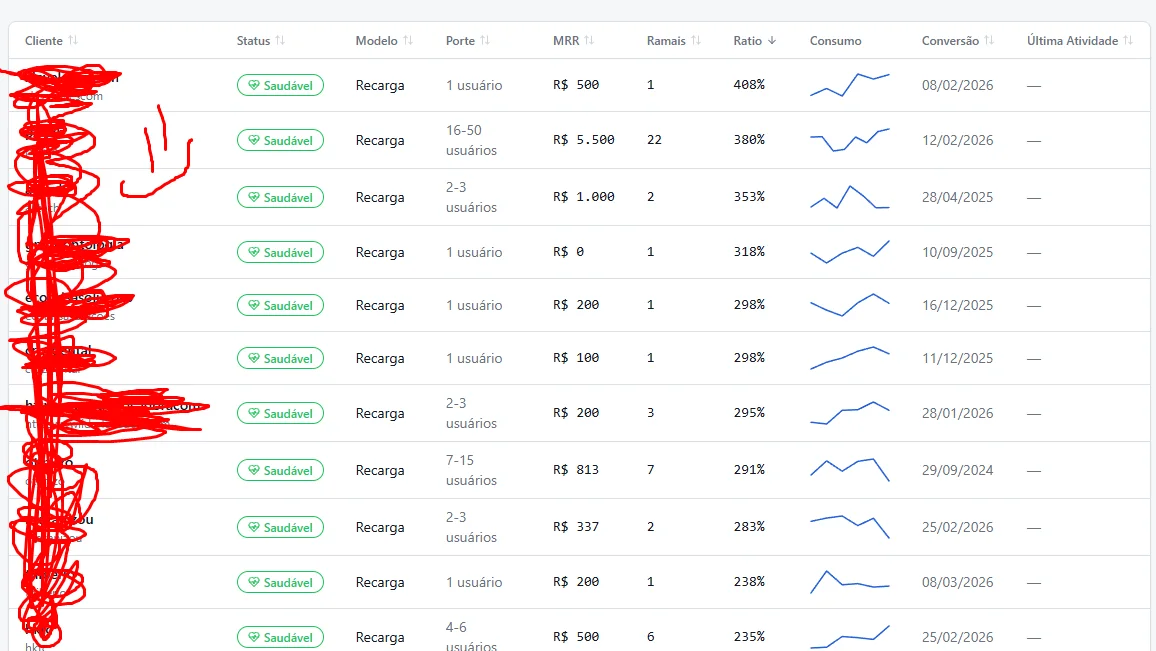Click sort icon next to Conversão
1156x651 pixels.
(x=989, y=41)
